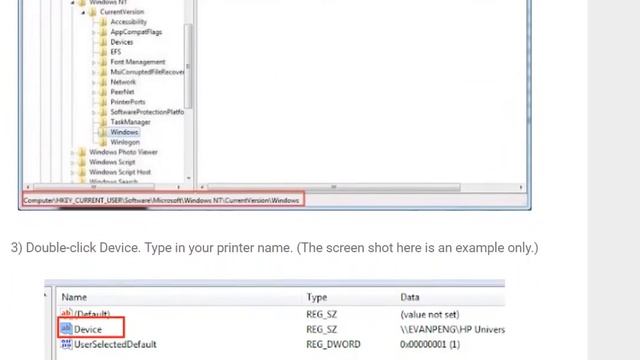This screenshot has height=360, width=640.
Task: Click the (Default) string value icon
Action: point(67,313)
